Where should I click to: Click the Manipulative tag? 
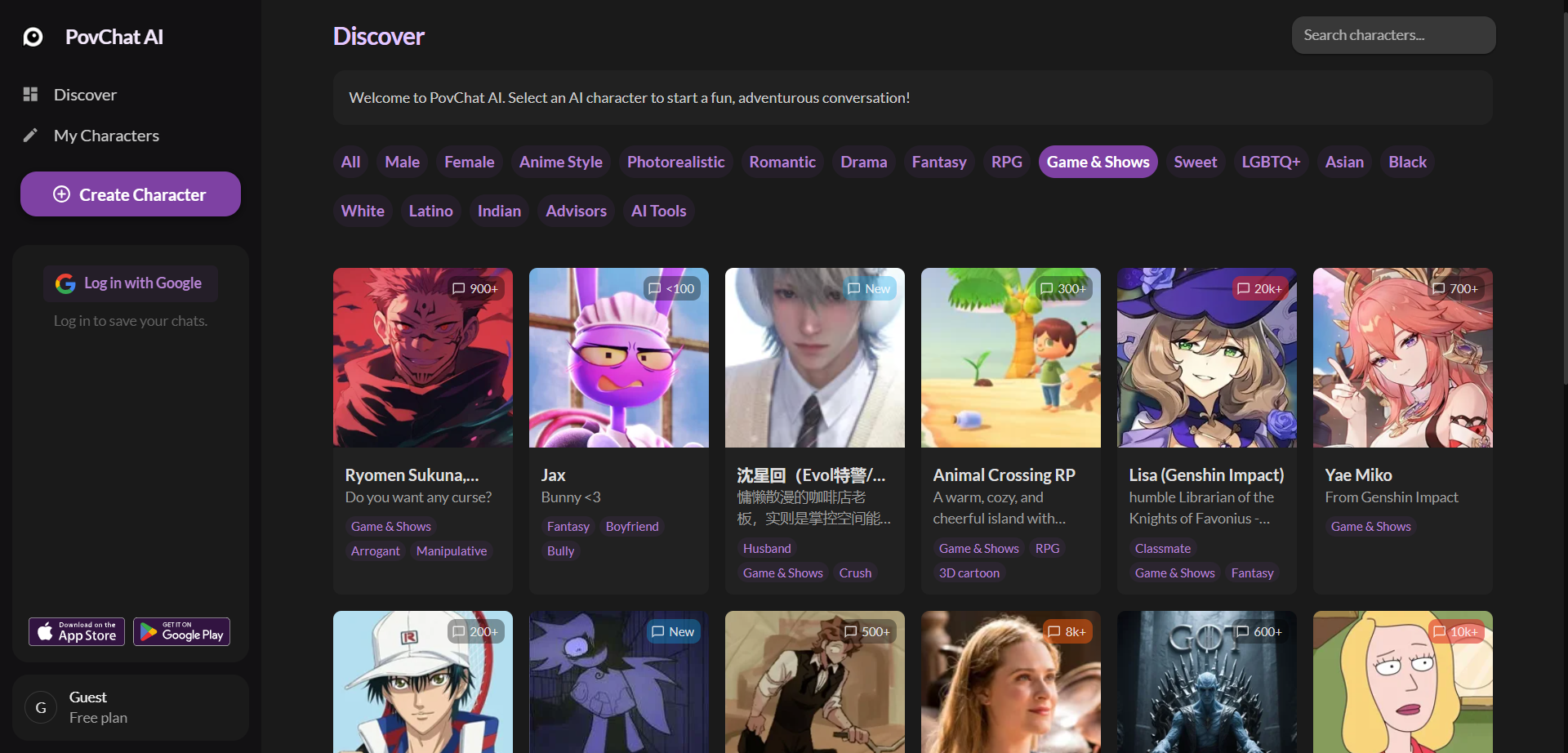coord(452,551)
